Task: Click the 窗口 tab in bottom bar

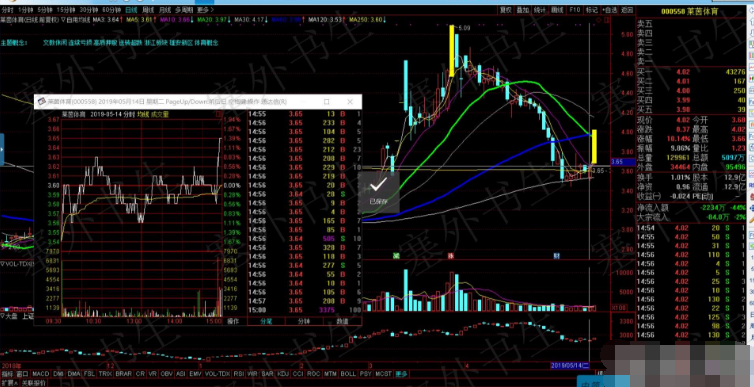Action: tap(23, 374)
